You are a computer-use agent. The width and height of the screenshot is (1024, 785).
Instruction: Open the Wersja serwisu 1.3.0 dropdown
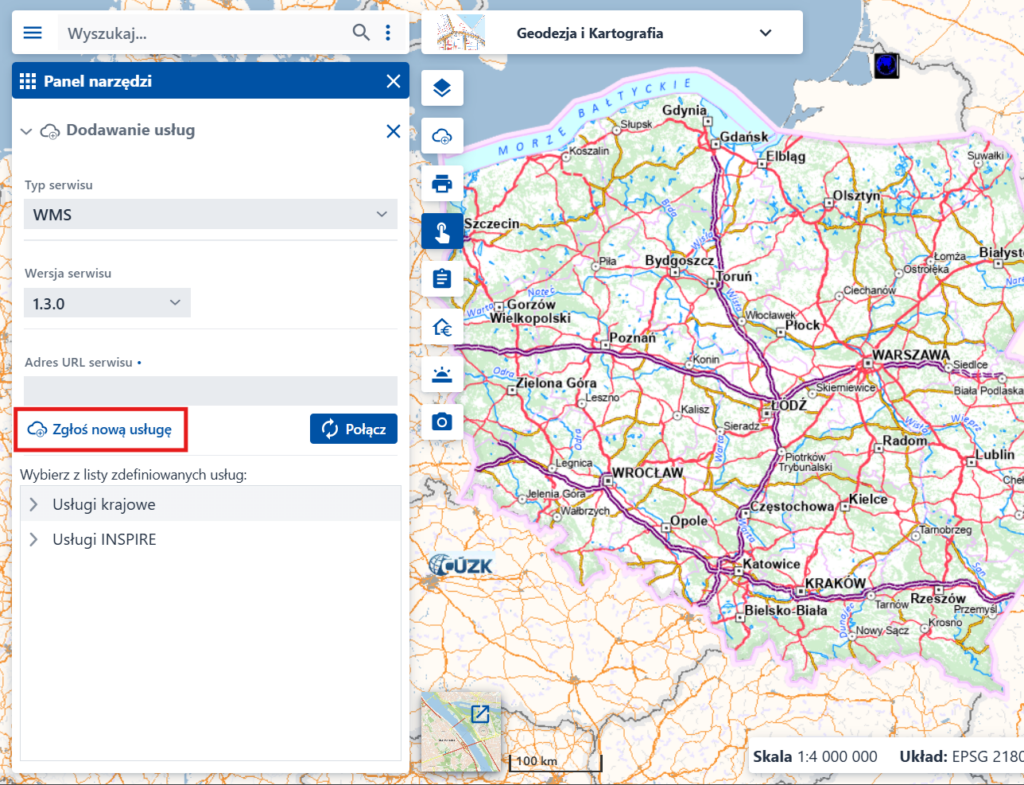(107, 303)
